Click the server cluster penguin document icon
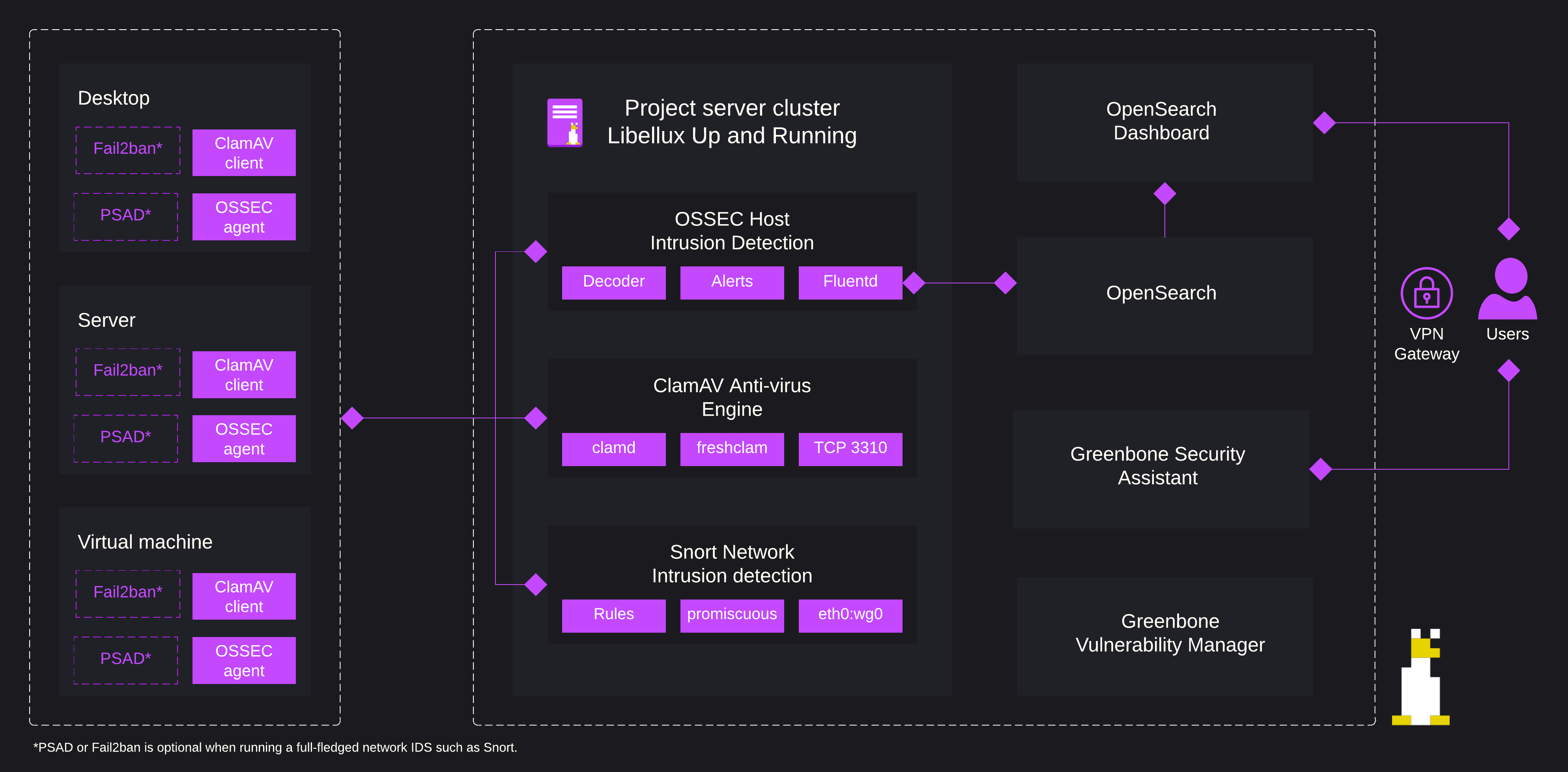 click(x=565, y=122)
